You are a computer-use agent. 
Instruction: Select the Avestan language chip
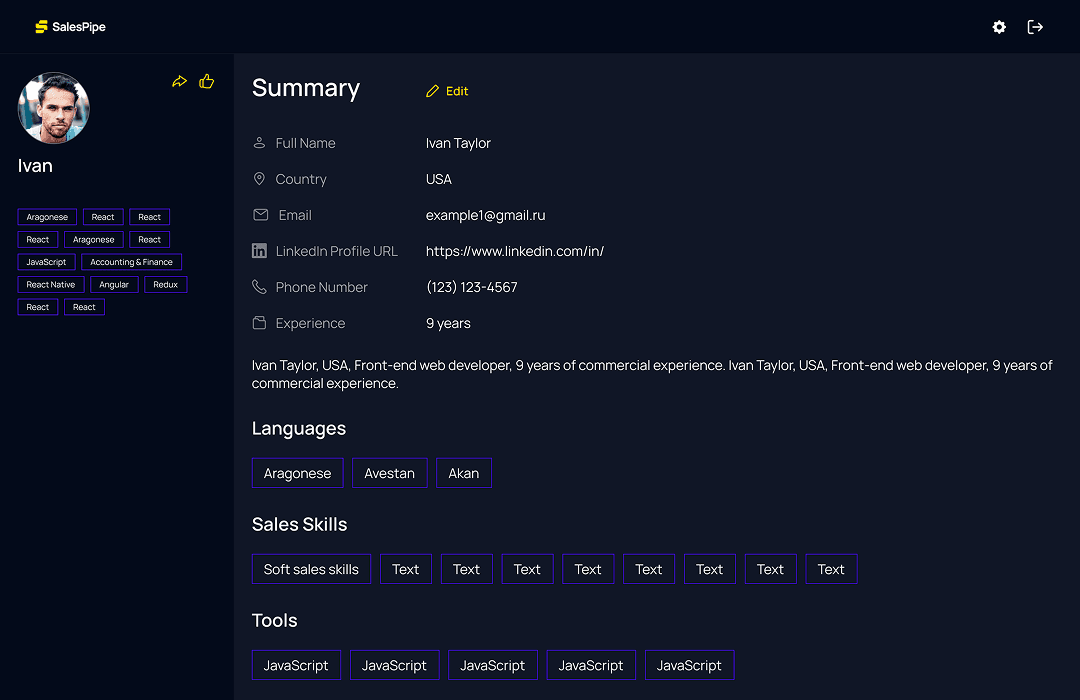click(389, 472)
